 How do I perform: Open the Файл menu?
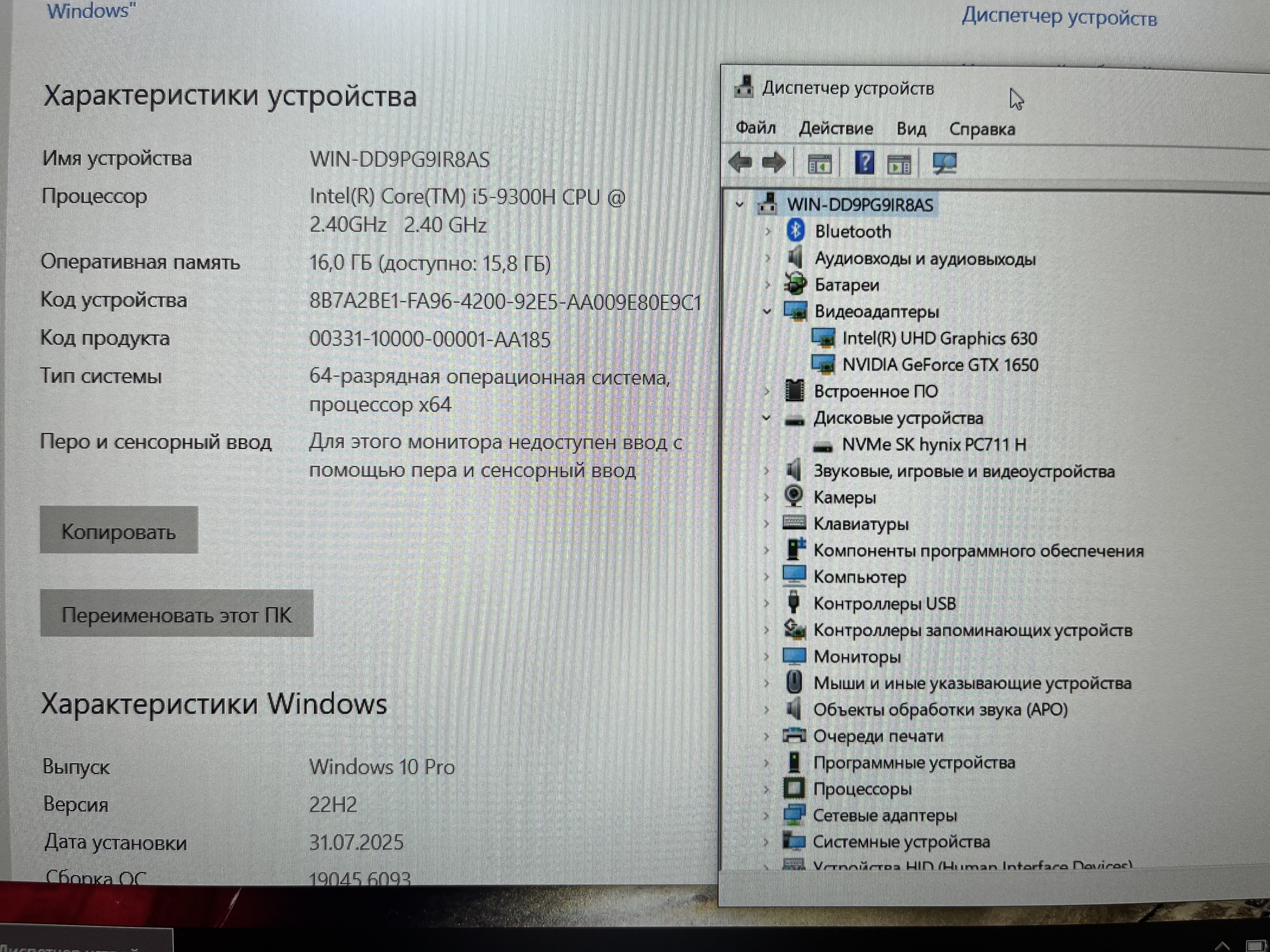point(756,128)
